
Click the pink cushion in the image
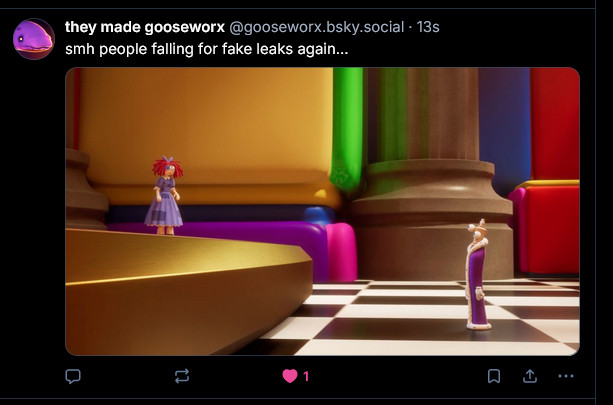341,252
